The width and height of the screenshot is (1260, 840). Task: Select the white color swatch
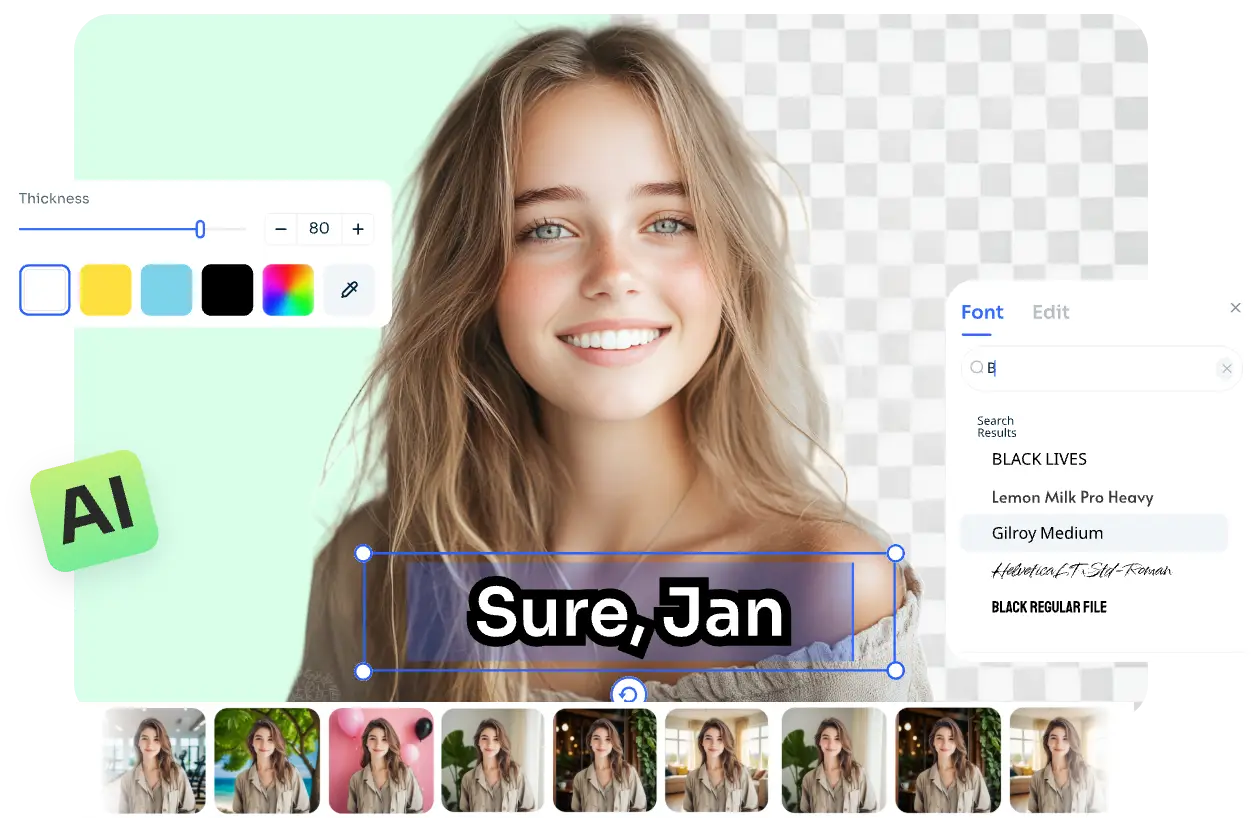coord(45,290)
